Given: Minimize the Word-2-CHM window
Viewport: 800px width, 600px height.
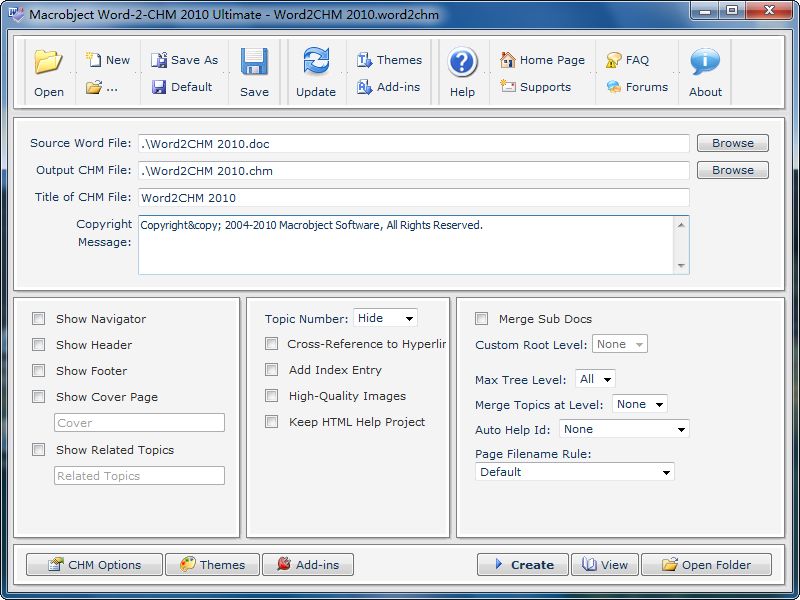Looking at the screenshot, I should tap(706, 10).
